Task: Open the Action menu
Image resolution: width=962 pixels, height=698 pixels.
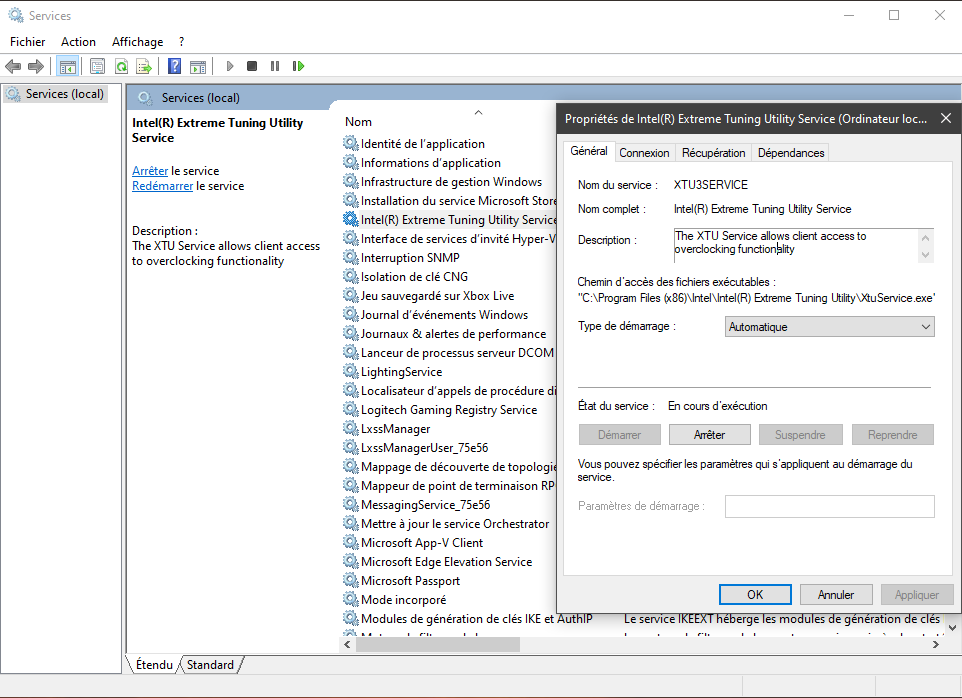Action: tap(79, 42)
